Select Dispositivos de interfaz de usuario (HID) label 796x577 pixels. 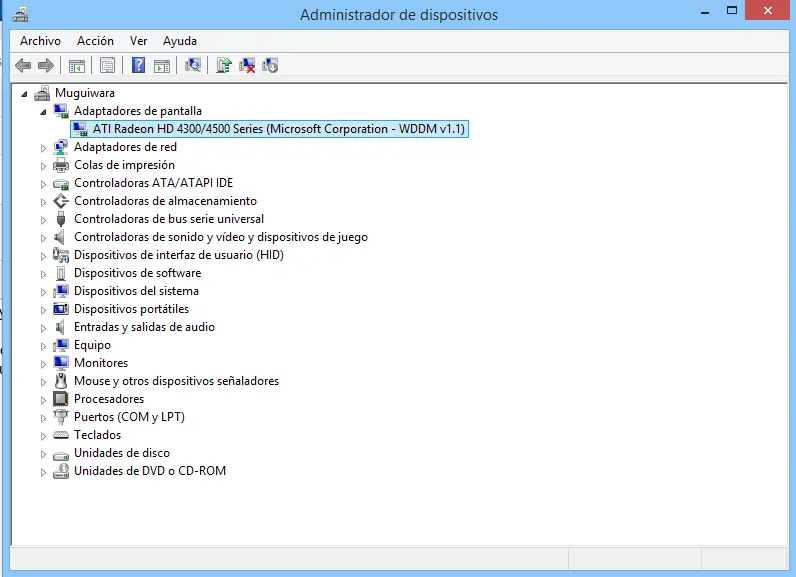pos(179,255)
